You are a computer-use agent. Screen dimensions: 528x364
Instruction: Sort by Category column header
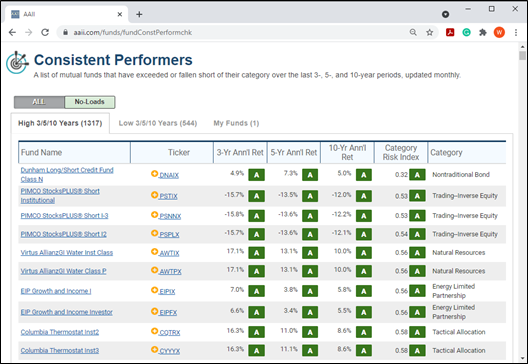tap(467, 153)
